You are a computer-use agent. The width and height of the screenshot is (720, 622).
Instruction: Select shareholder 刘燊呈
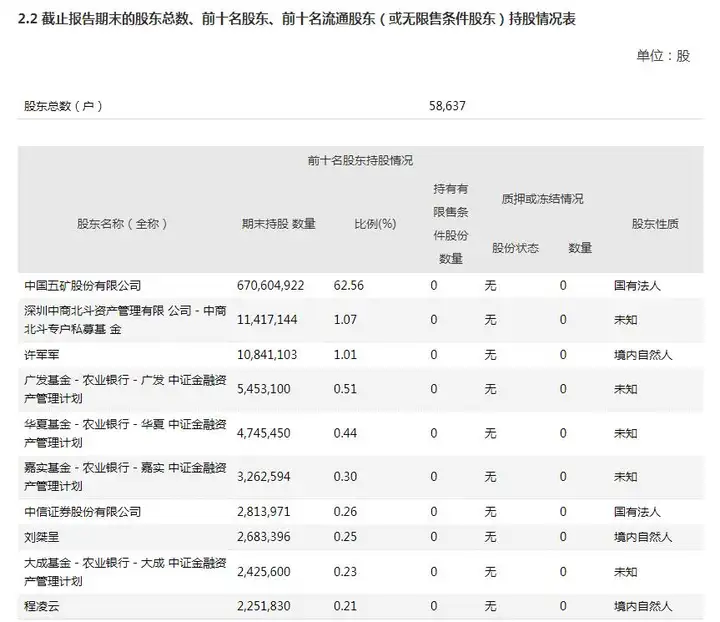pyautogui.click(x=42, y=537)
